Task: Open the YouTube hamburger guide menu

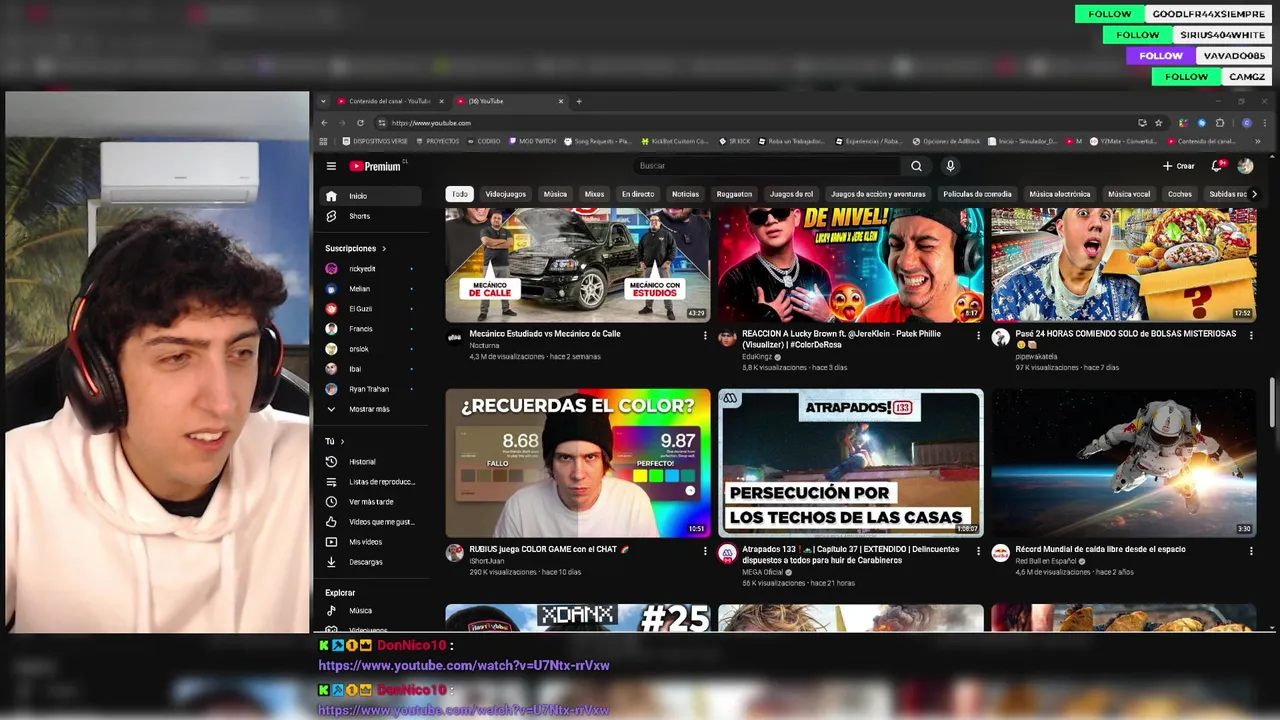Action: click(331, 166)
